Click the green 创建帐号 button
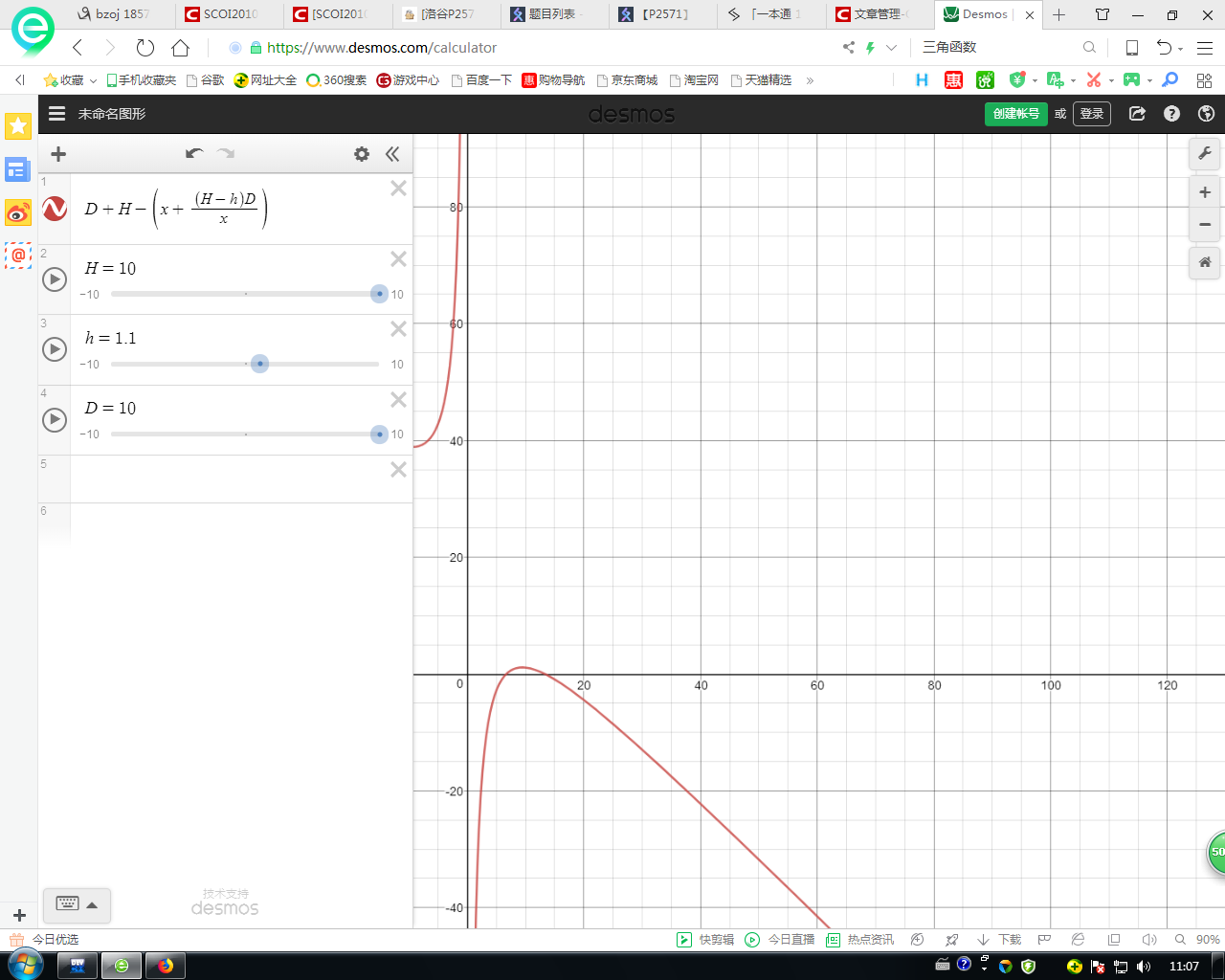 click(x=1015, y=114)
